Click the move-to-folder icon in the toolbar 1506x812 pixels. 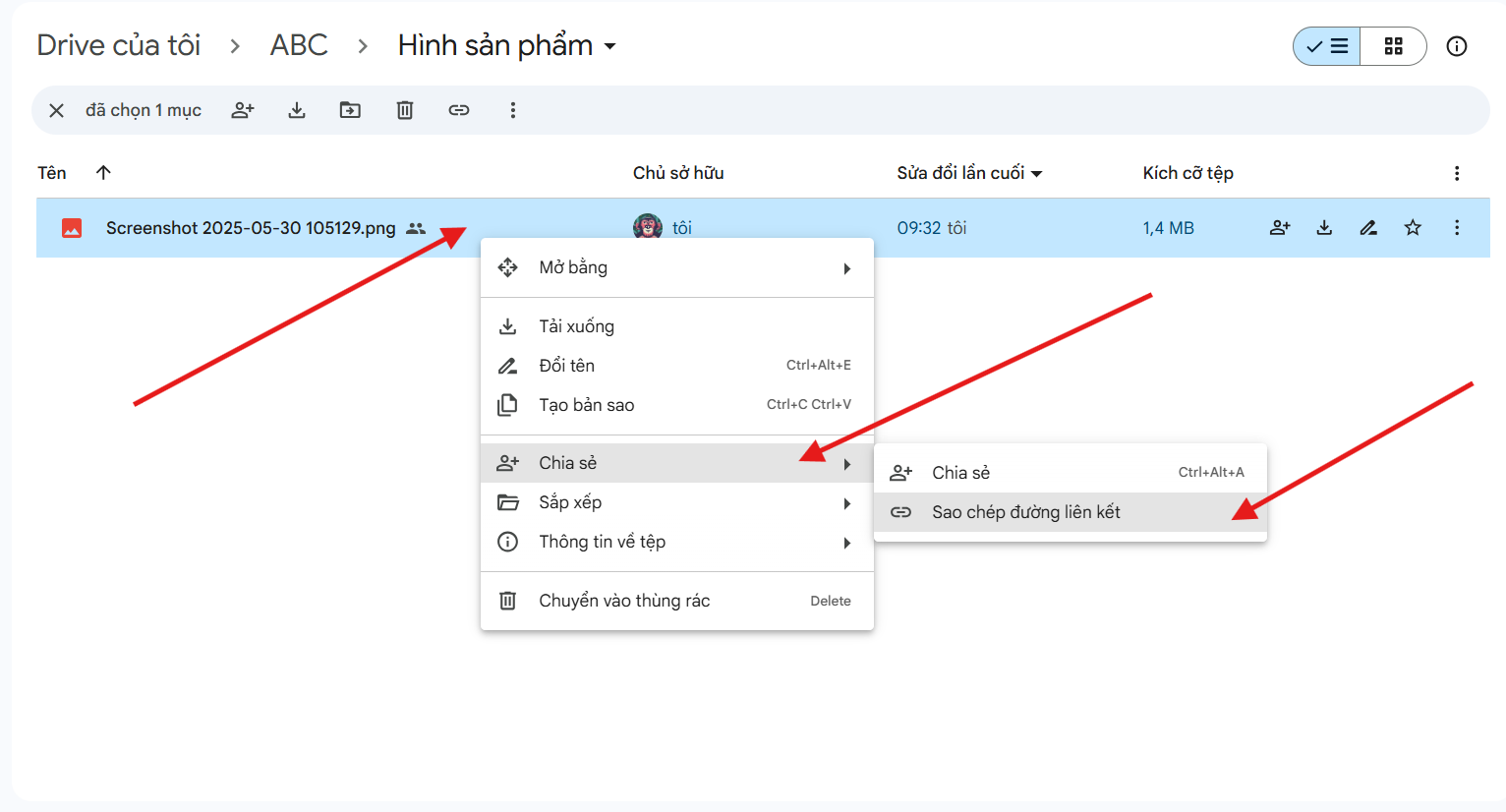tap(350, 110)
